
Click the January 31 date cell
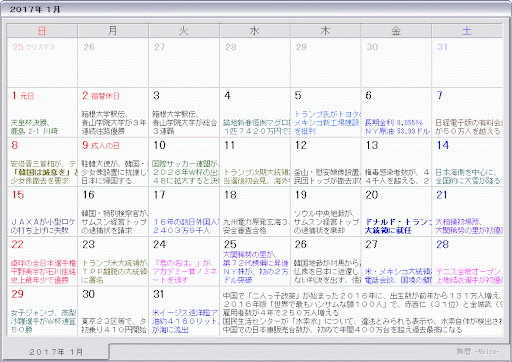click(x=184, y=311)
